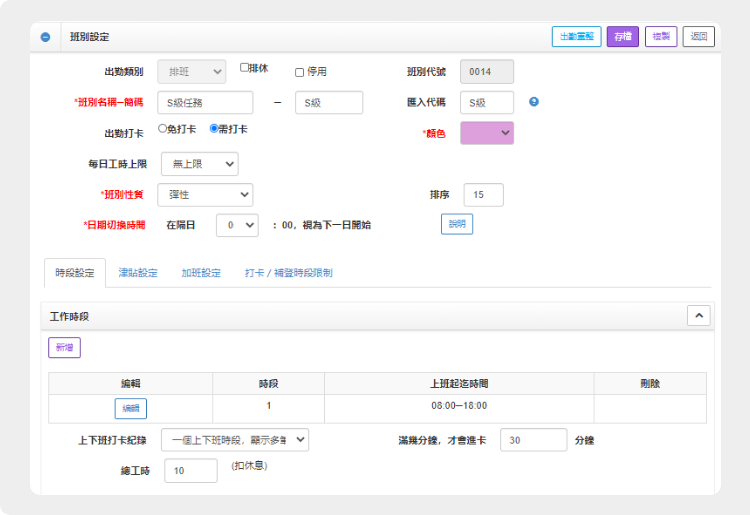Click the 滿幾分鐘 field showing 30

coord(534,440)
